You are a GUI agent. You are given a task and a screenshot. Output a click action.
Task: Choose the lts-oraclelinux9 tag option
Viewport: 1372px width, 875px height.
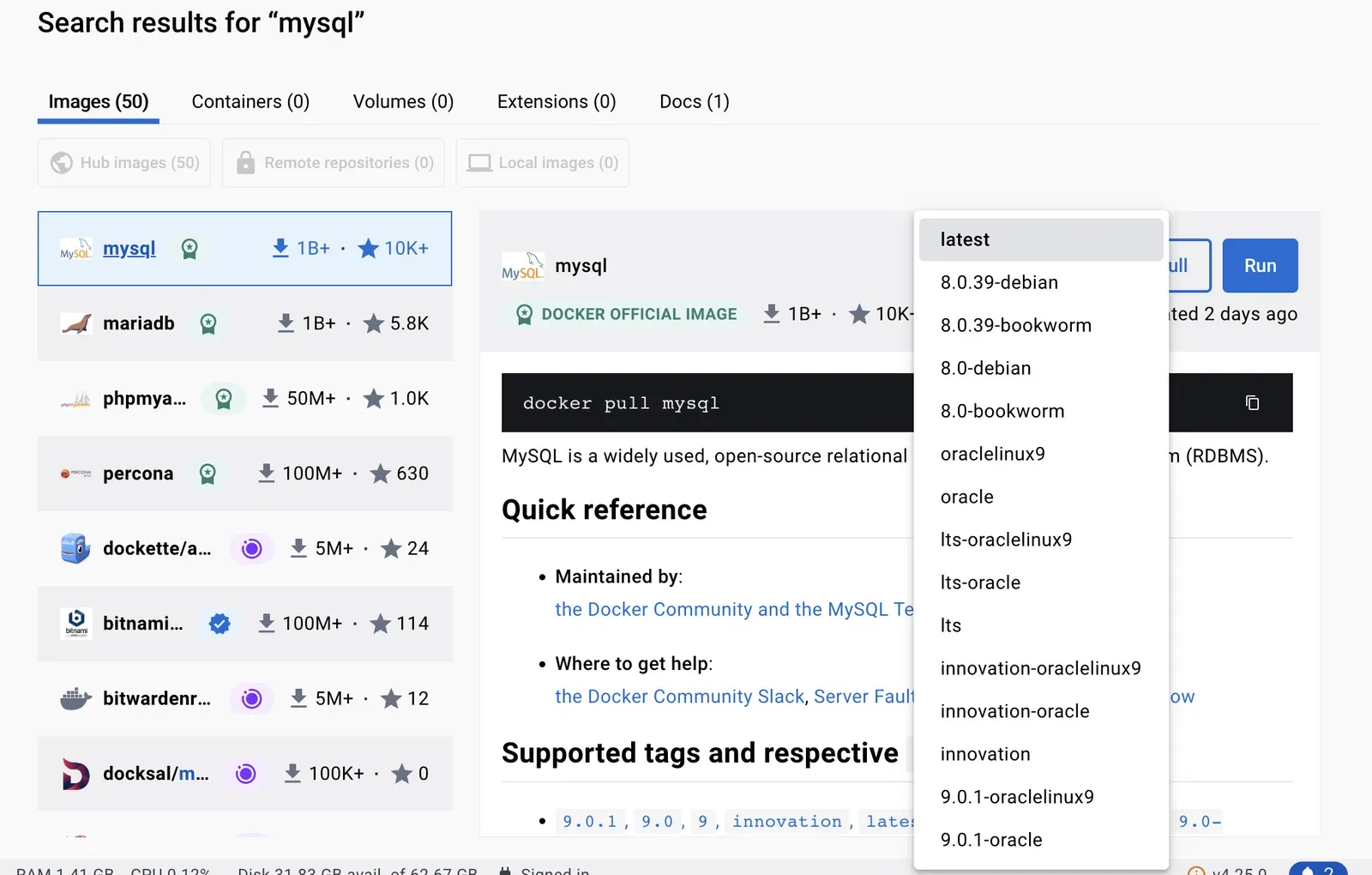1007,540
